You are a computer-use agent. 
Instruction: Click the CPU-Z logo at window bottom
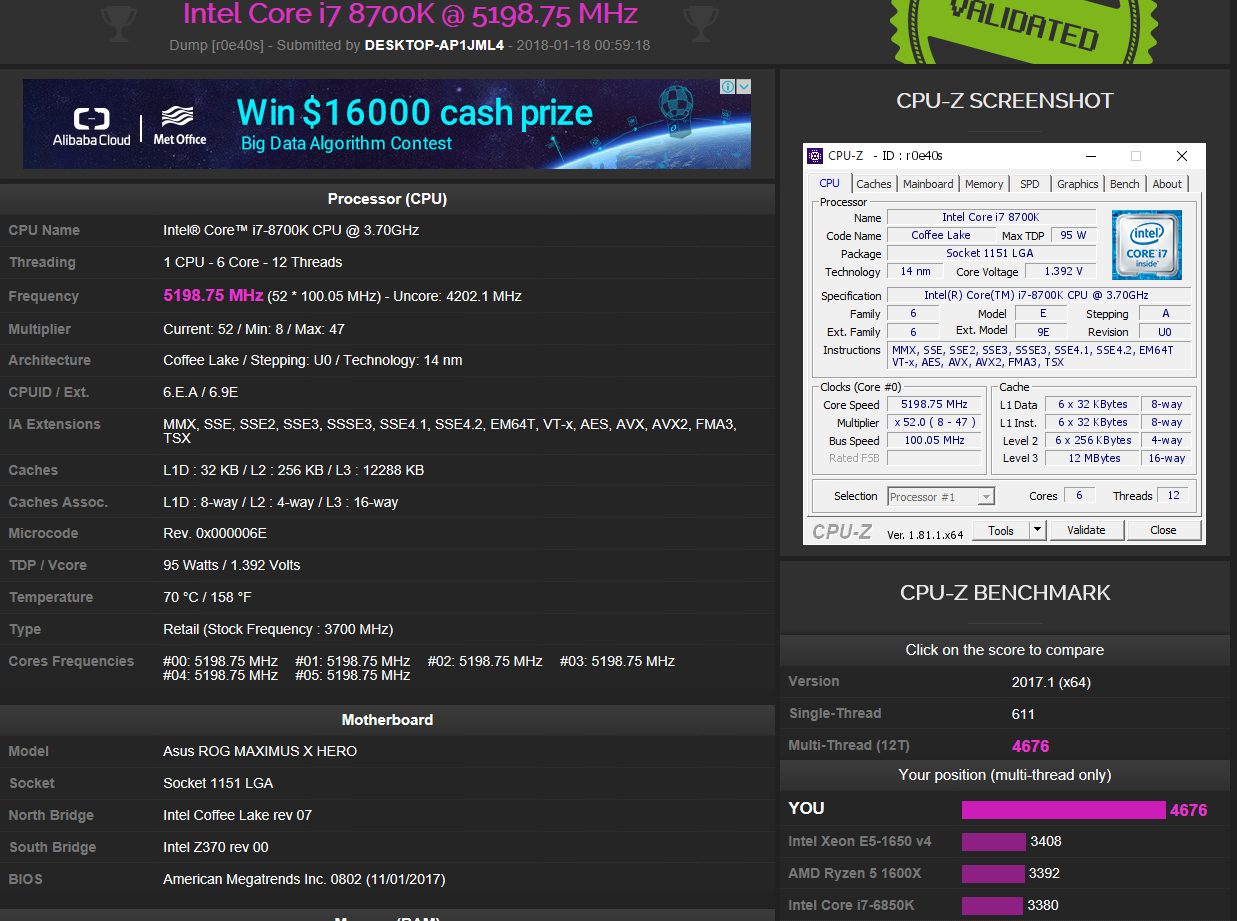point(841,531)
